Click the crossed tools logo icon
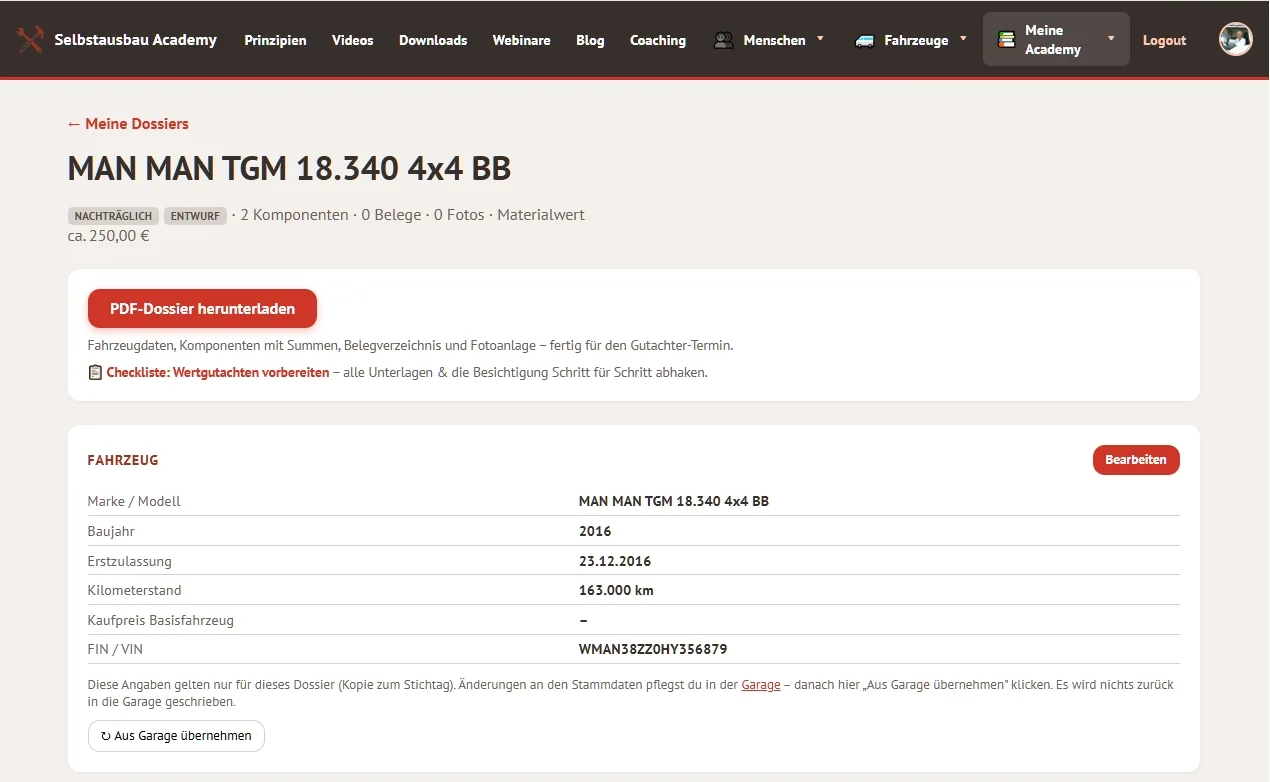This screenshot has width=1270, height=782. coord(31,40)
